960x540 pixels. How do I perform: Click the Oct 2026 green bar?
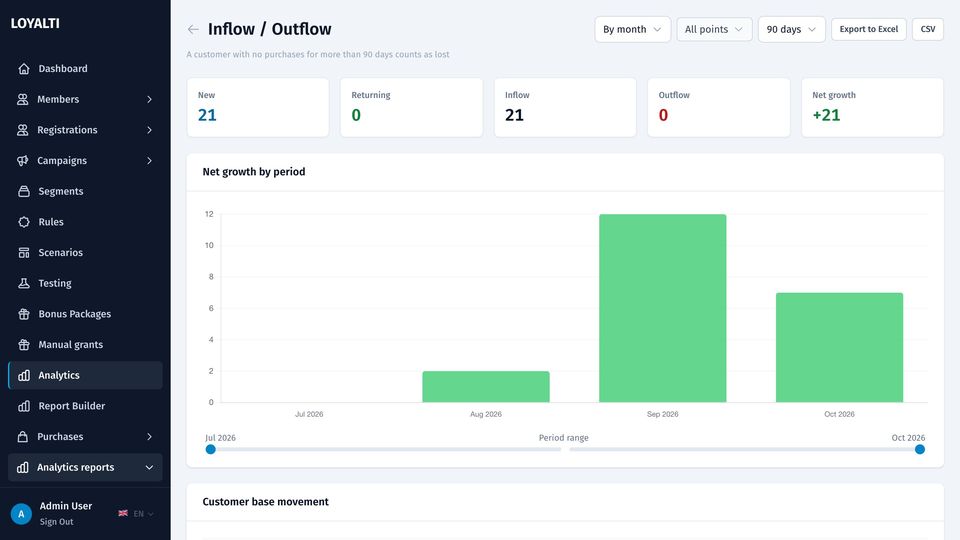click(839, 347)
